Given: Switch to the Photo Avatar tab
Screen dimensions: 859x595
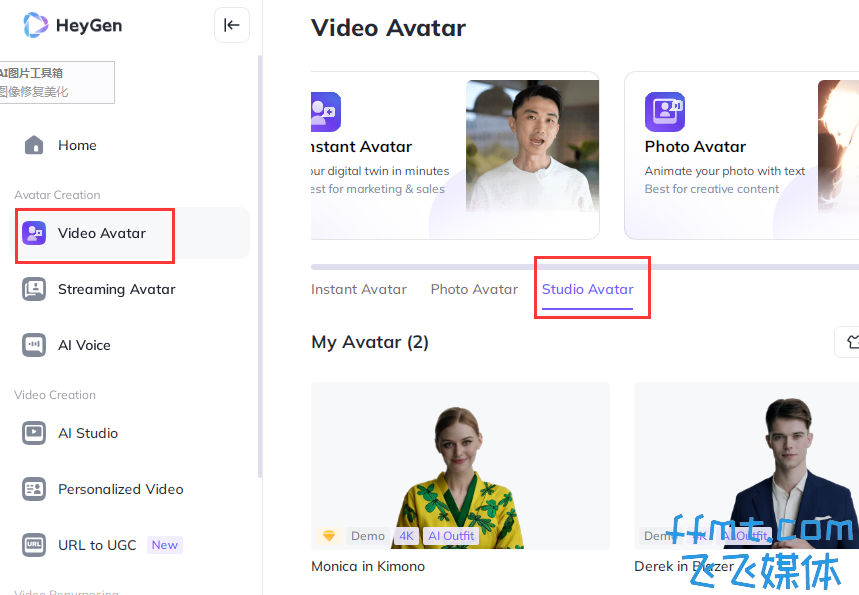Looking at the screenshot, I should pyautogui.click(x=474, y=289).
